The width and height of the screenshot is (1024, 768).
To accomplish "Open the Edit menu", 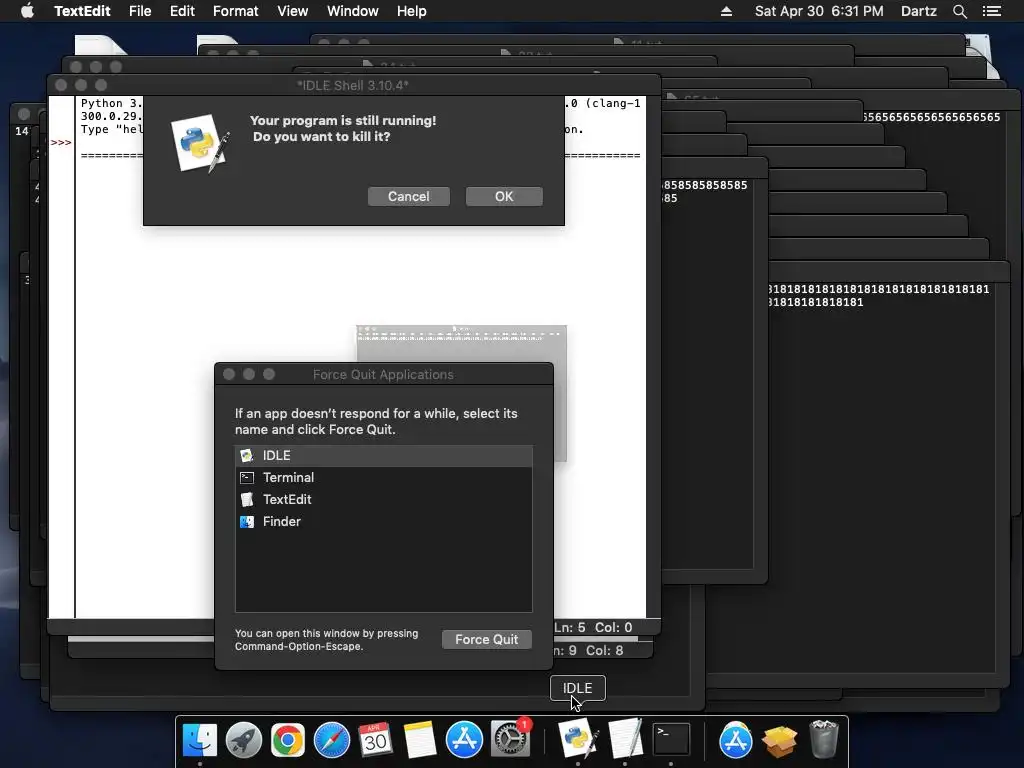I will coord(182,11).
